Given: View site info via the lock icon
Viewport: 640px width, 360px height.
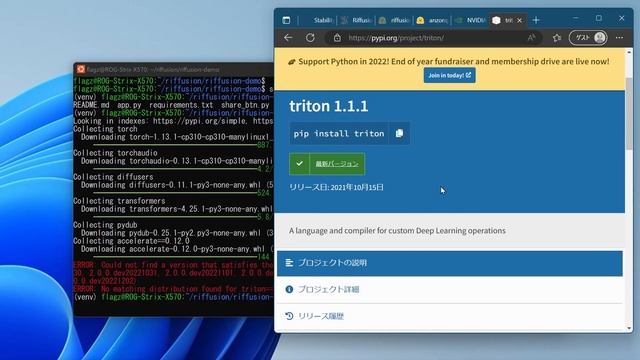Looking at the screenshot, I should (x=337, y=38).
